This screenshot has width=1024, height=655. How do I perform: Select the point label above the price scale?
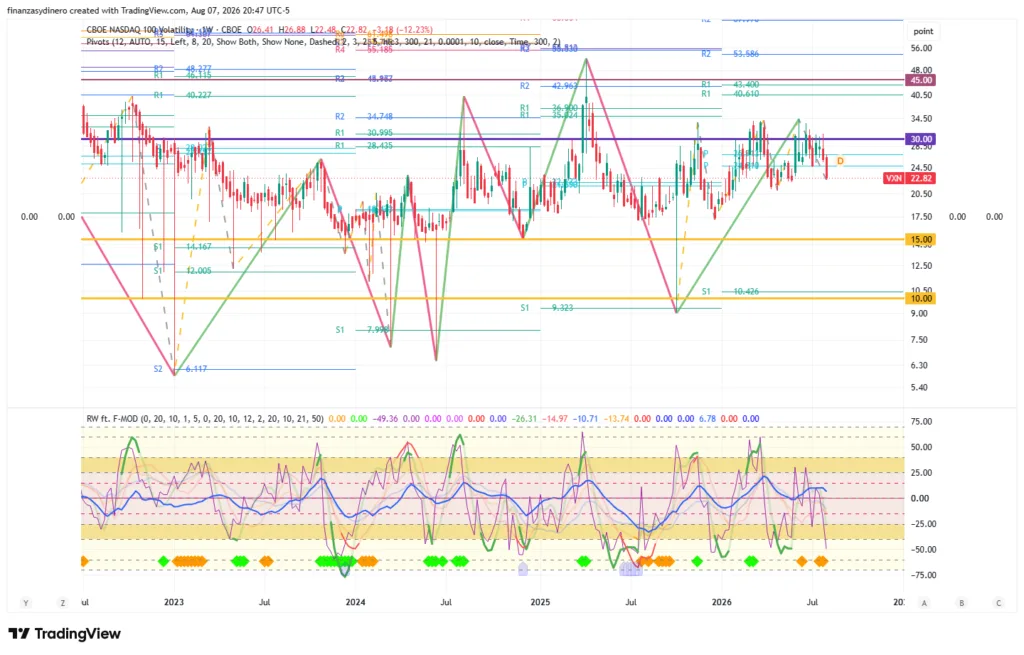click(x=923, y=31)
